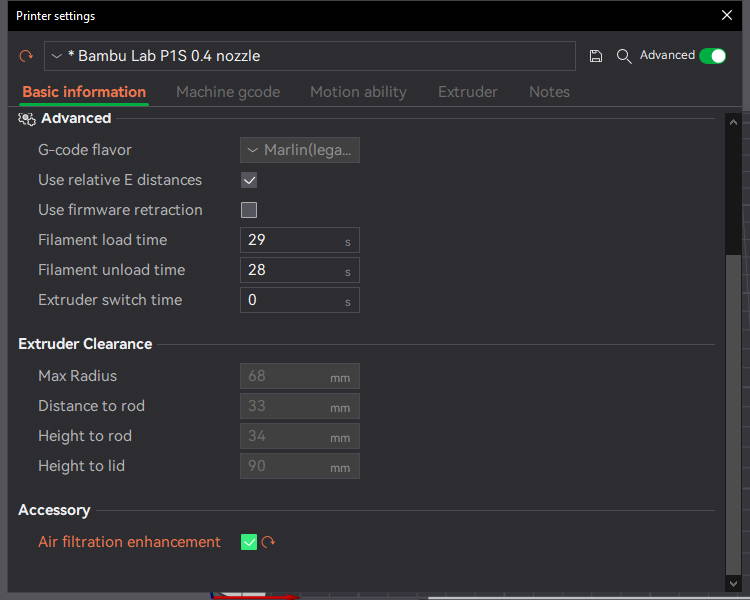
Task: Click the Filament load time field
Action: 300,240
